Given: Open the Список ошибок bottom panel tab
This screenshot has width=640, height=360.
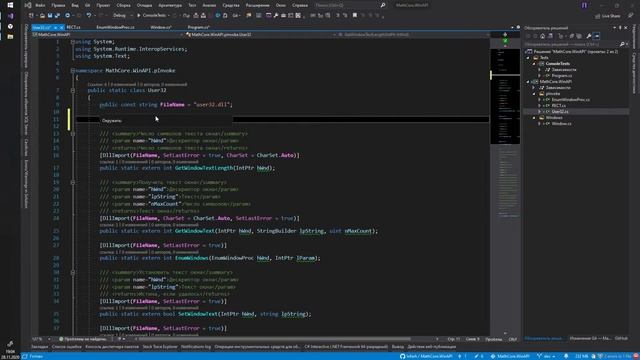Looking at the screenshot, I should tap(67, 347).
